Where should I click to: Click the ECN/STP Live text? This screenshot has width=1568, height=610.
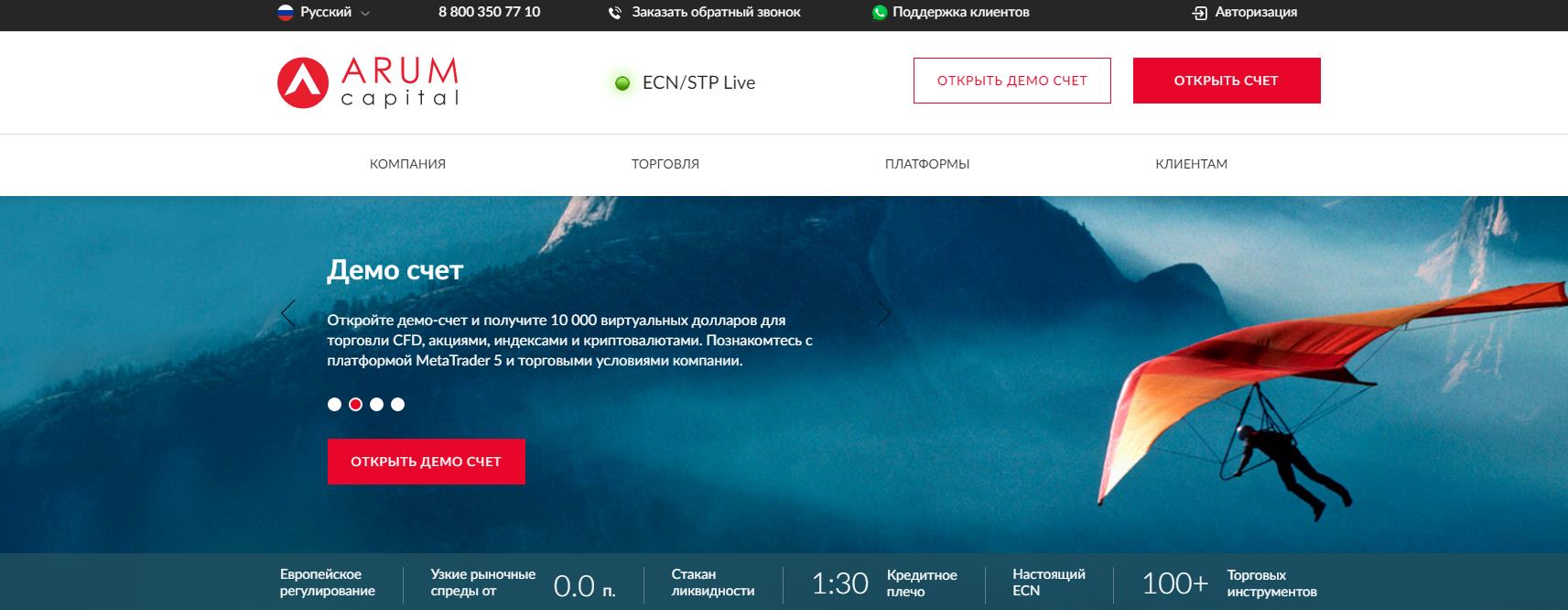[698, 82]
